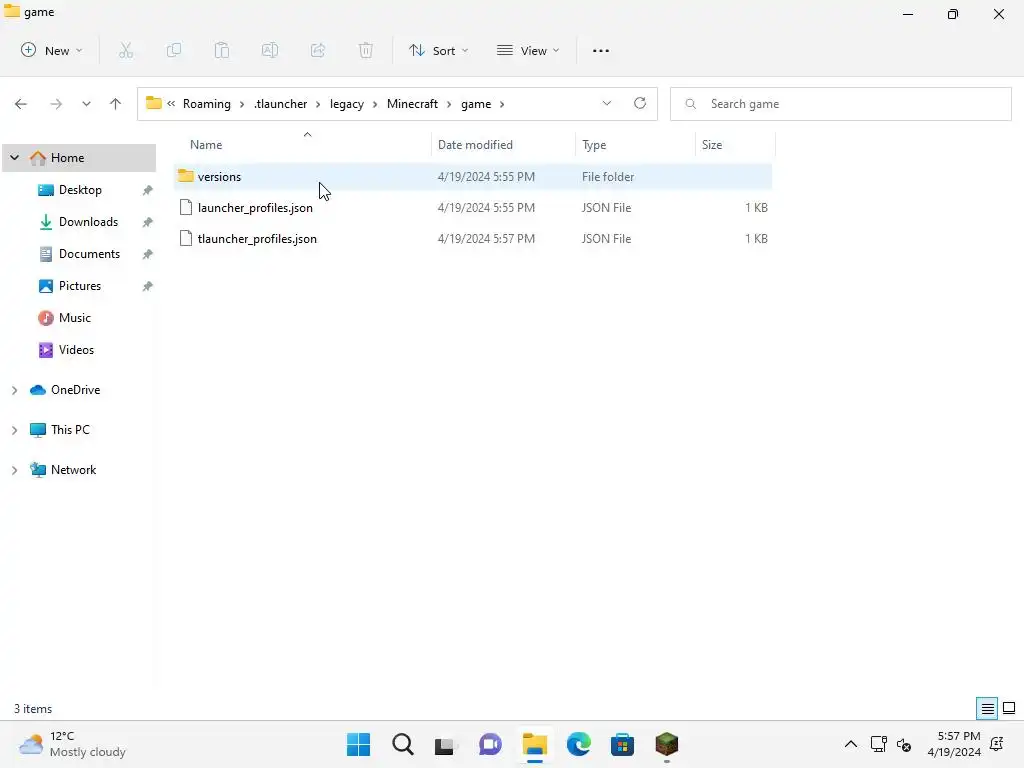Click Minecraft in the address path
The image size is (1024, 768).
[412, 104]
